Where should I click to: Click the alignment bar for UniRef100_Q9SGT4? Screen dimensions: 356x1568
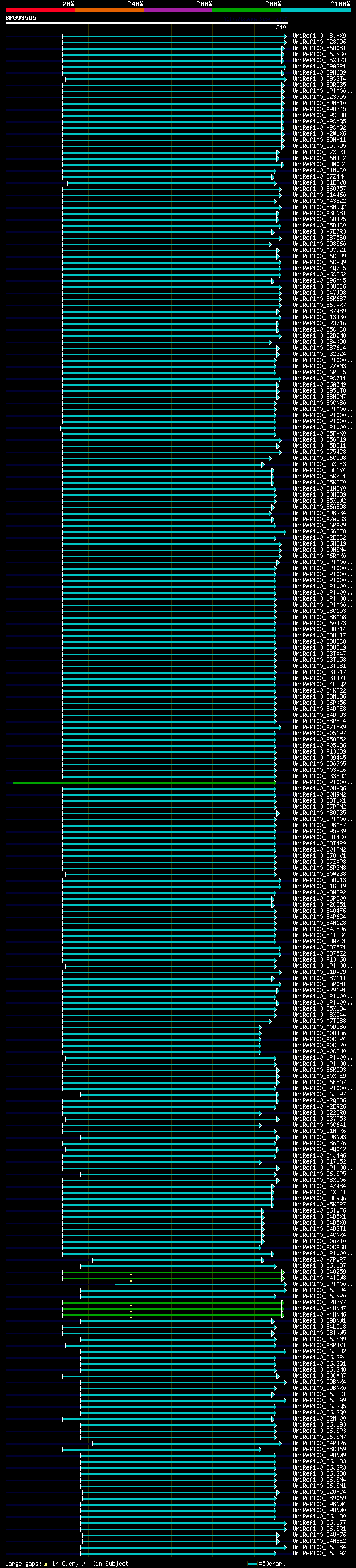(x=175, y=78)
